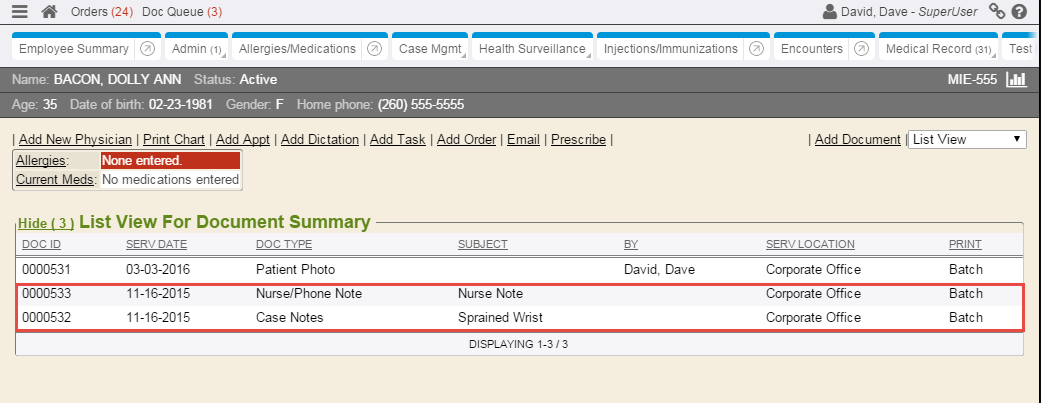The image size is (1041, 403).
Task: Pop out Employee Summary arrow icon
Action: click(147, 48)
